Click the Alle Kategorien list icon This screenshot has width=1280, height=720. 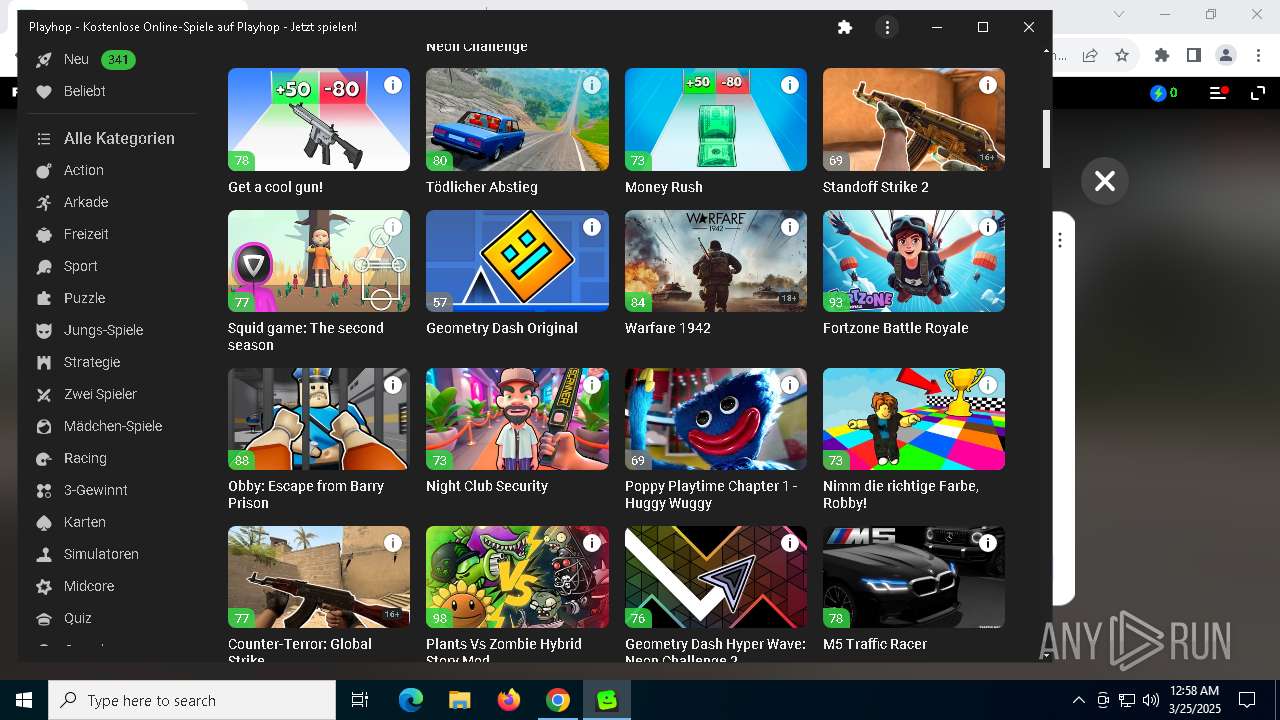pyautogui.click(x=44, y=139)
